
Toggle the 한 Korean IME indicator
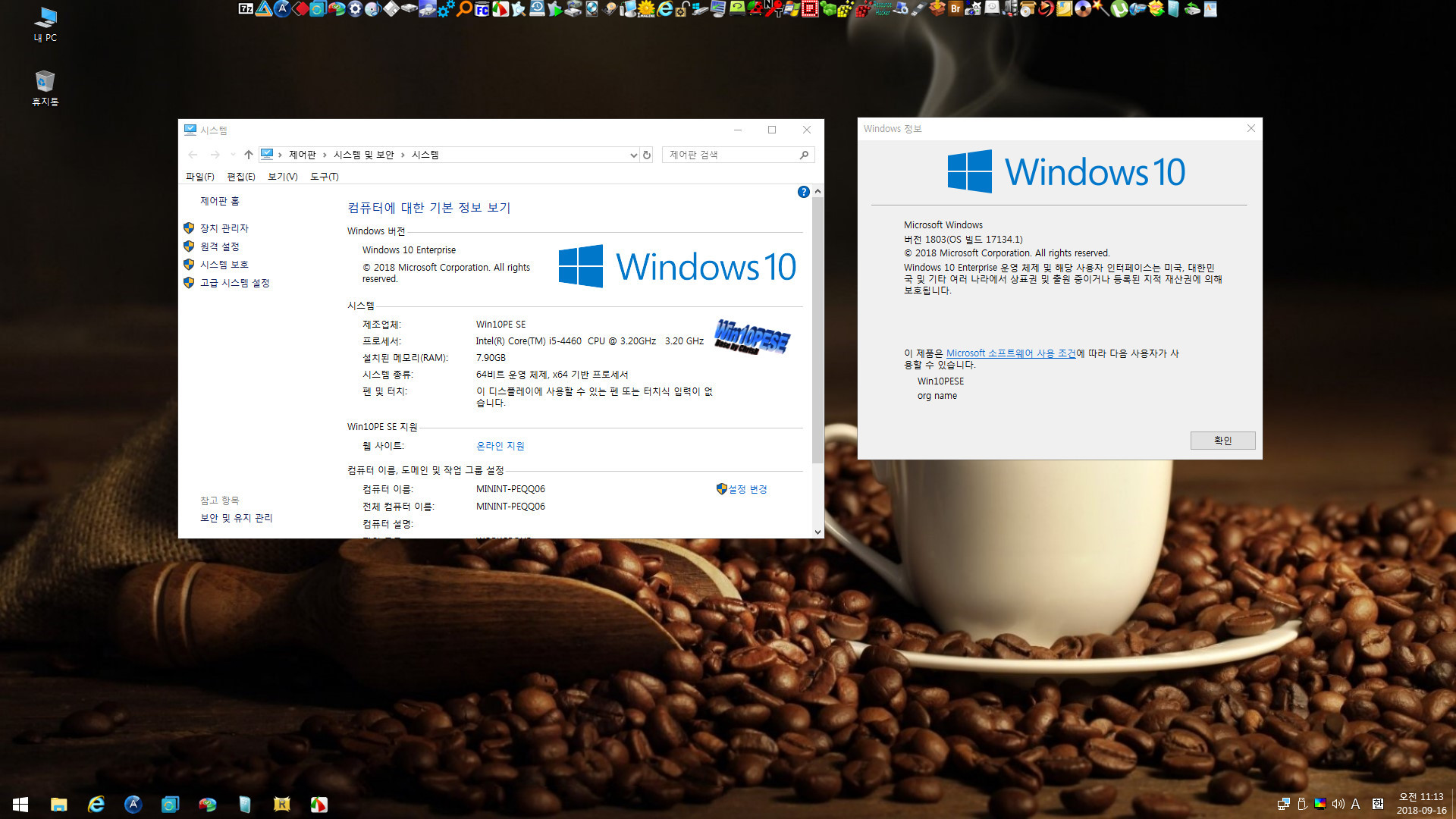click(1377, 804)
